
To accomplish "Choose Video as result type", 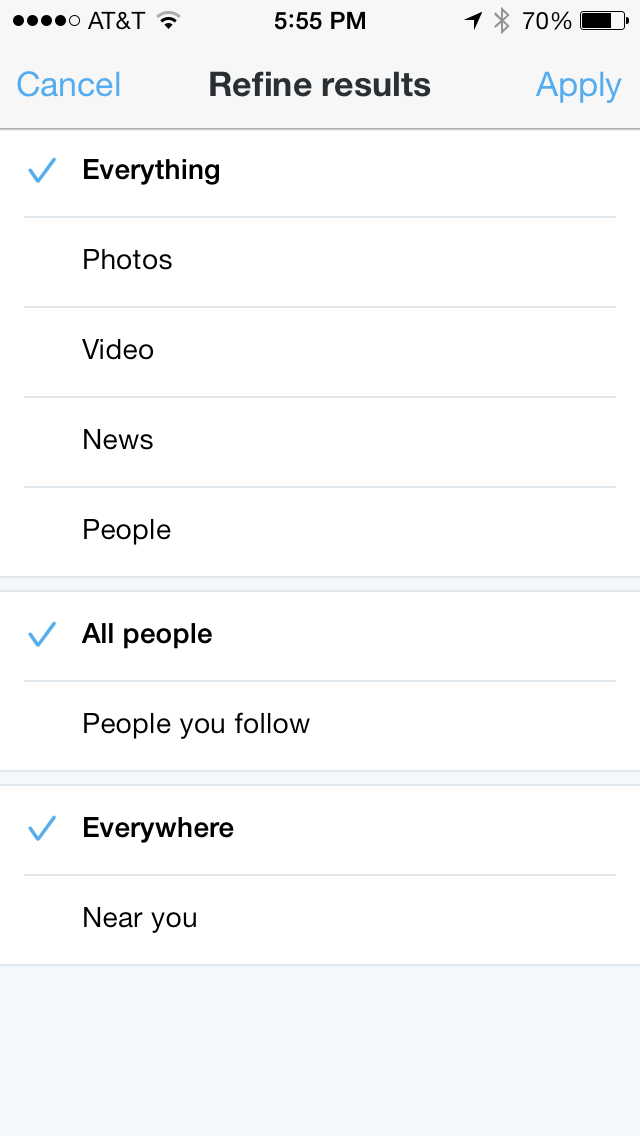I will click(x=118, y=350).
